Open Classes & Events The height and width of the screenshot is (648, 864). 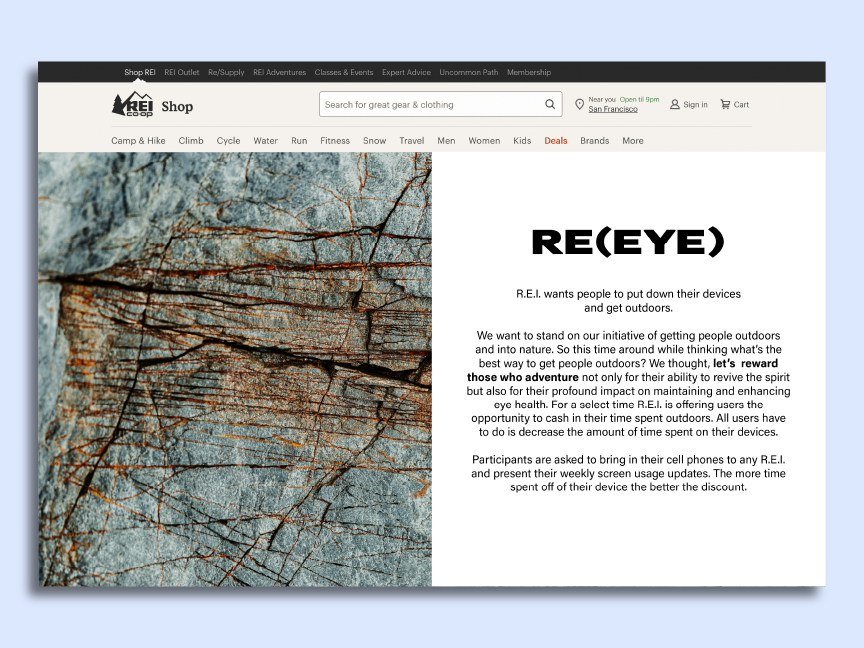coord(344,72)
